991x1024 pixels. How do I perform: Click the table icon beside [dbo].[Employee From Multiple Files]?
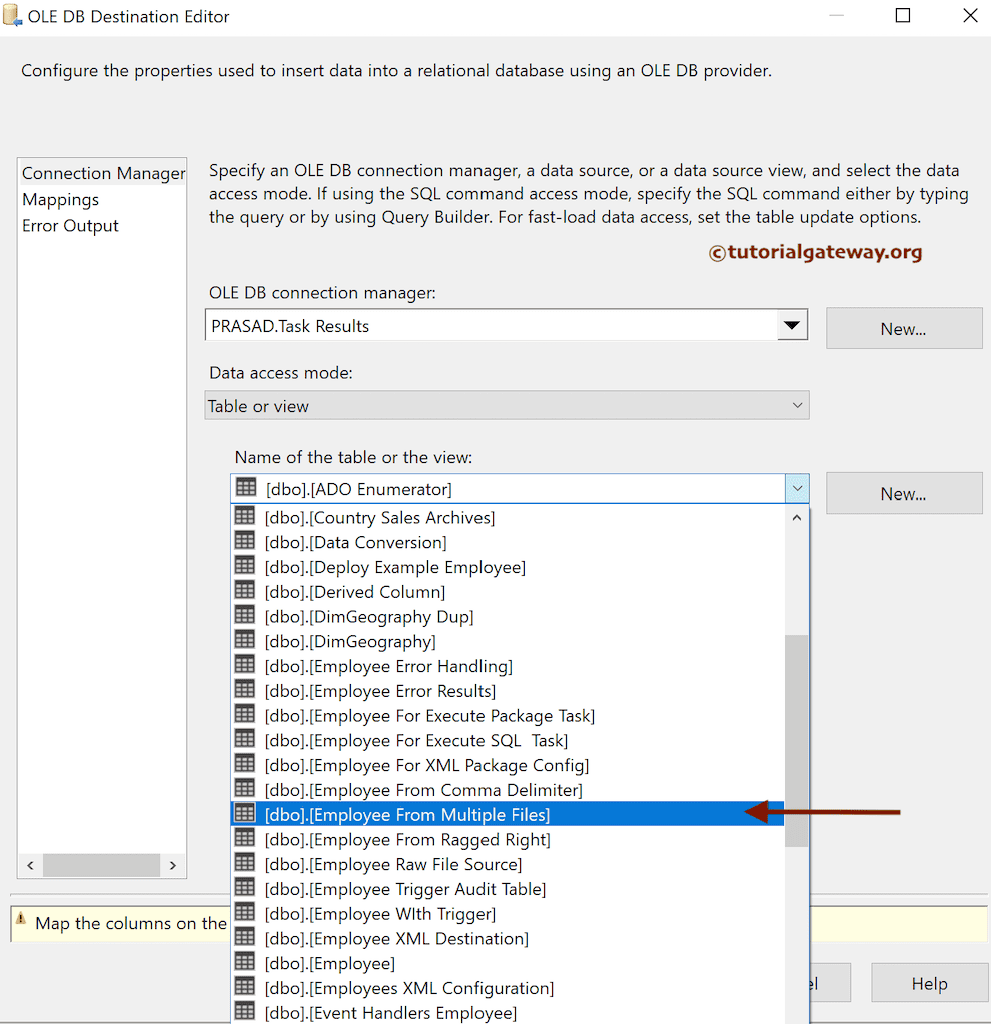click(245, 813)
